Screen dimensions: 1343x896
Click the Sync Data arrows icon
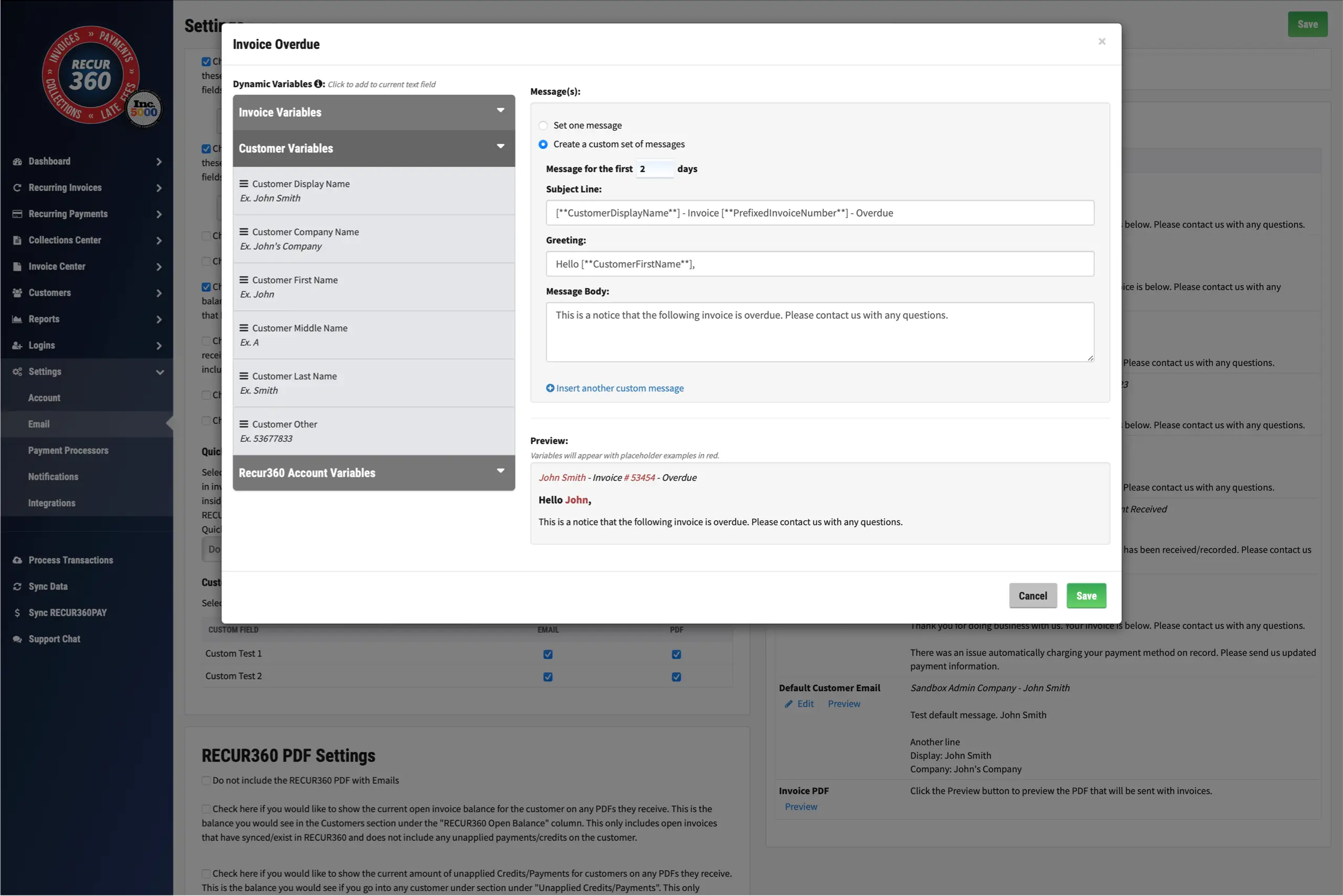tap(17, 587)
